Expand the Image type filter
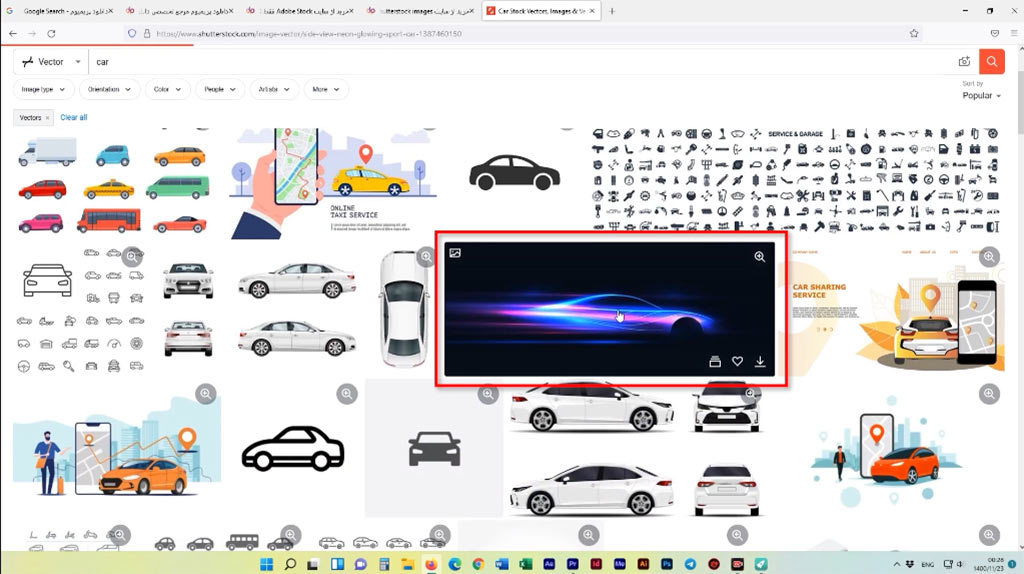This screenshot has width=1024, height=574. [x=43, y=89]
